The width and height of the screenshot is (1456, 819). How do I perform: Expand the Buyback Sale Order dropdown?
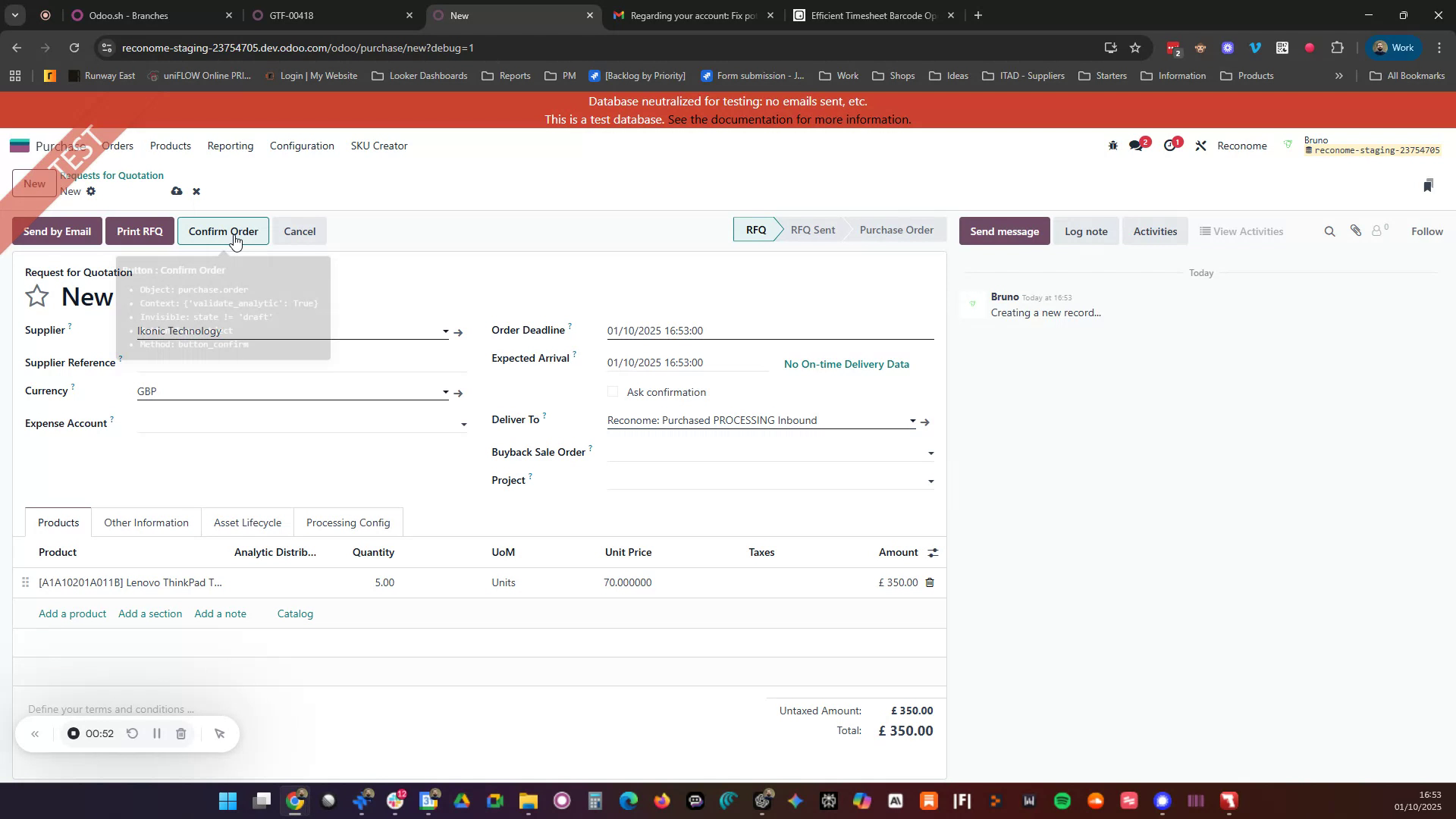[x=930, y=453]
